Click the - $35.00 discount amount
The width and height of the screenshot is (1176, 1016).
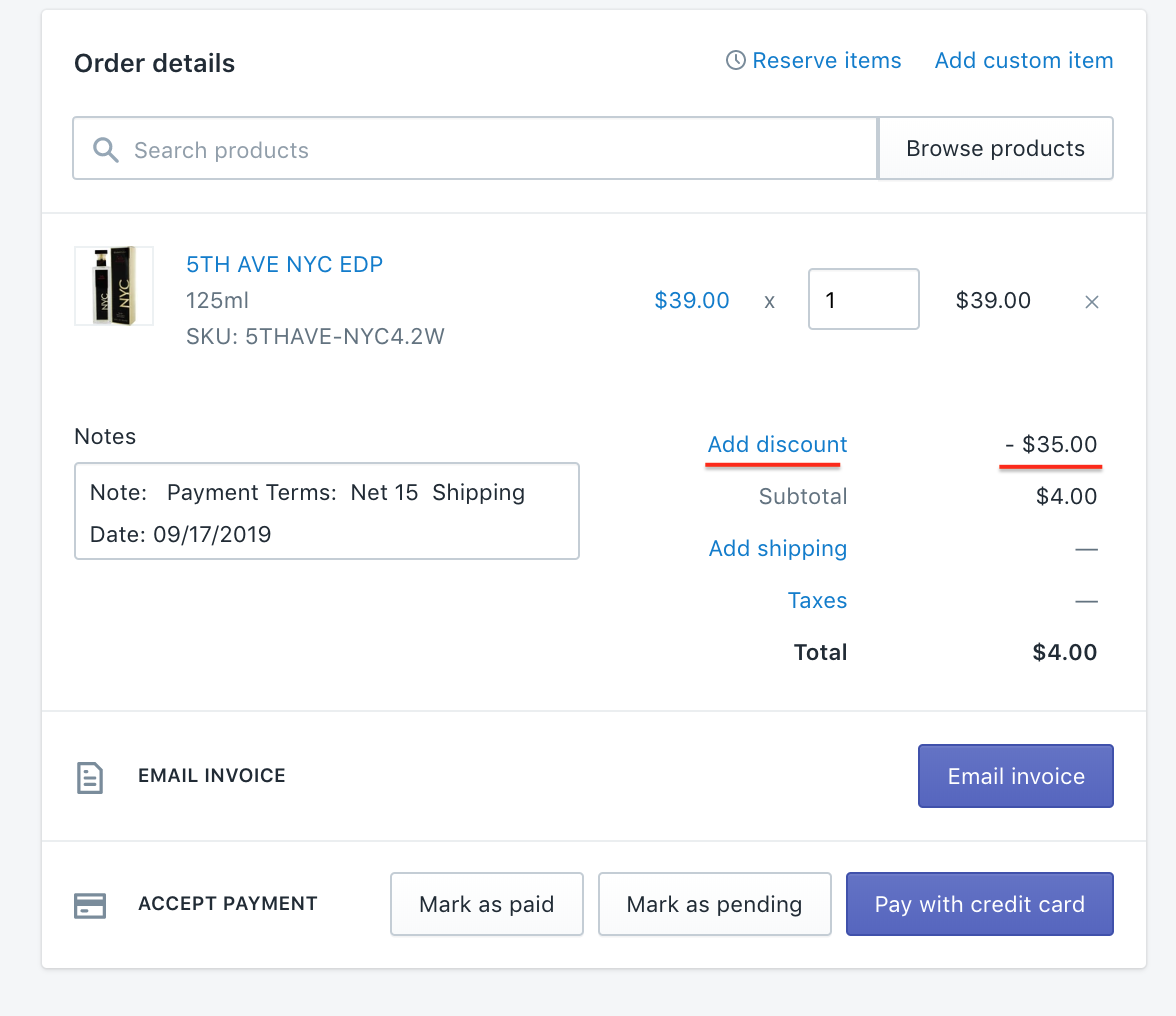(x=1051, y=444)
